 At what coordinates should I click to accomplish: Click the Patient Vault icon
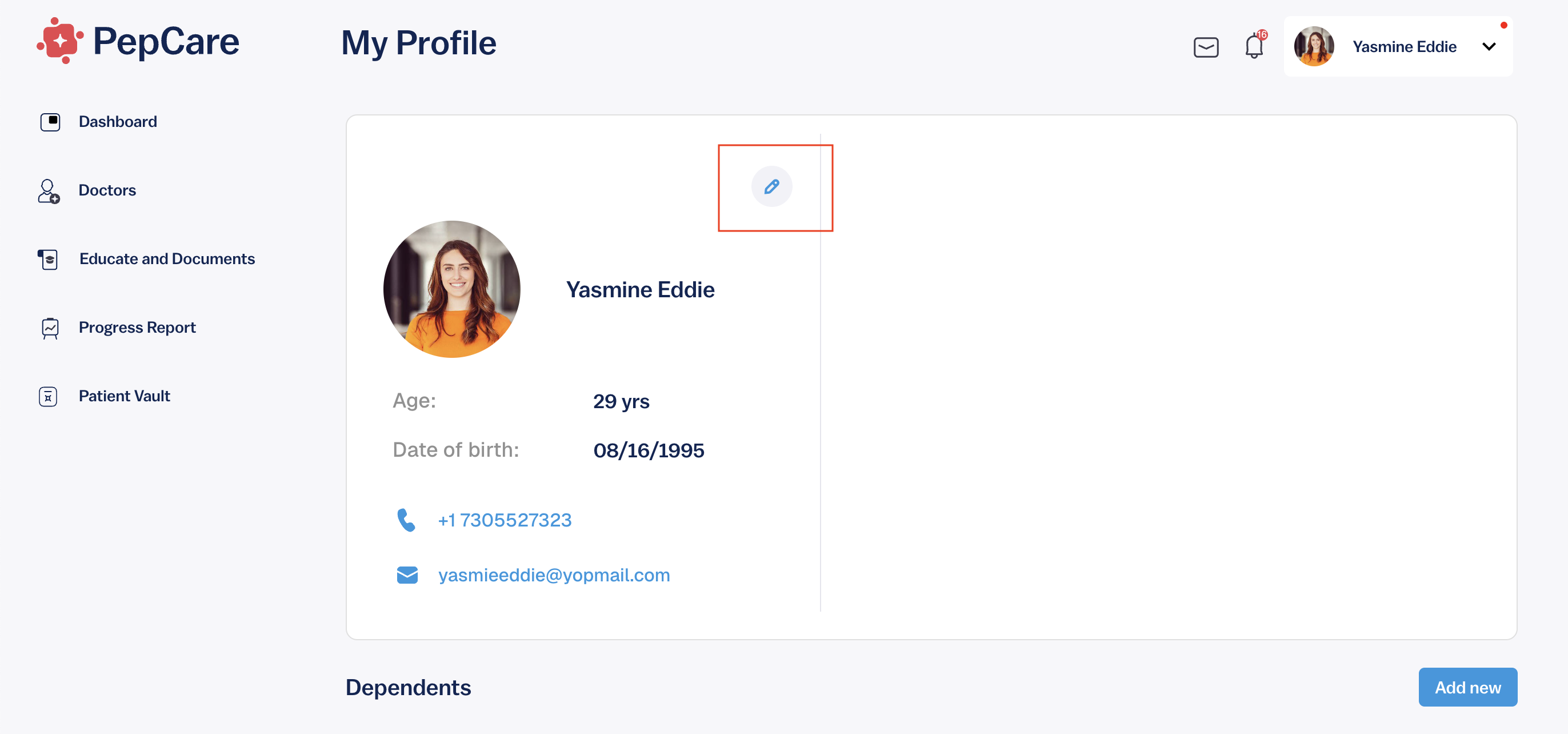coord(48,397)
